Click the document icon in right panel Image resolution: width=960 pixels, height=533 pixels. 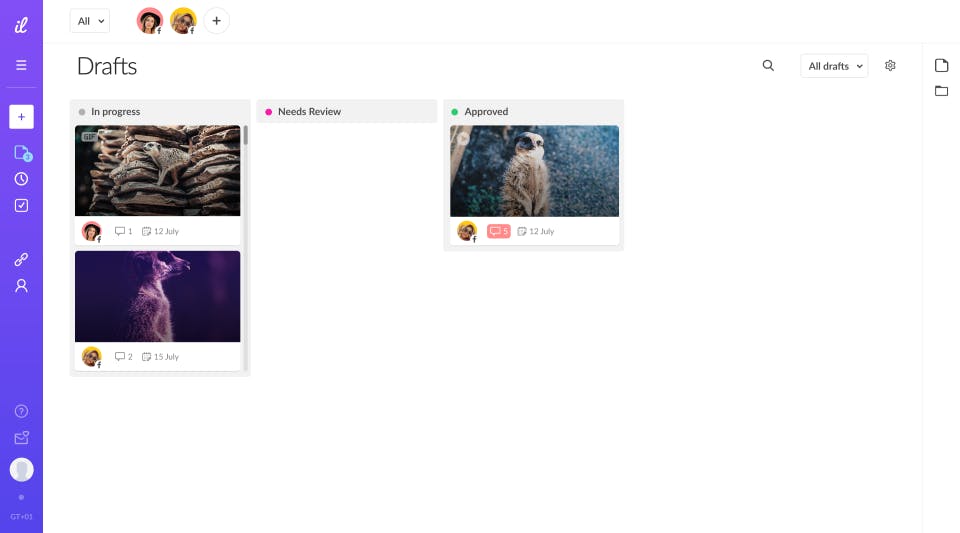(x=942, y=65)
